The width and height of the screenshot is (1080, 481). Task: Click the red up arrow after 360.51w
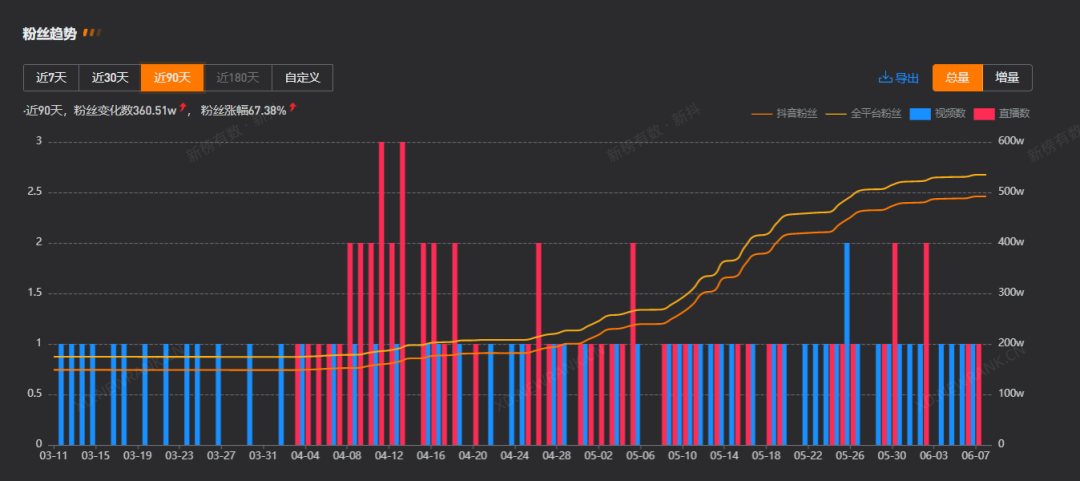tap(183, 108)
